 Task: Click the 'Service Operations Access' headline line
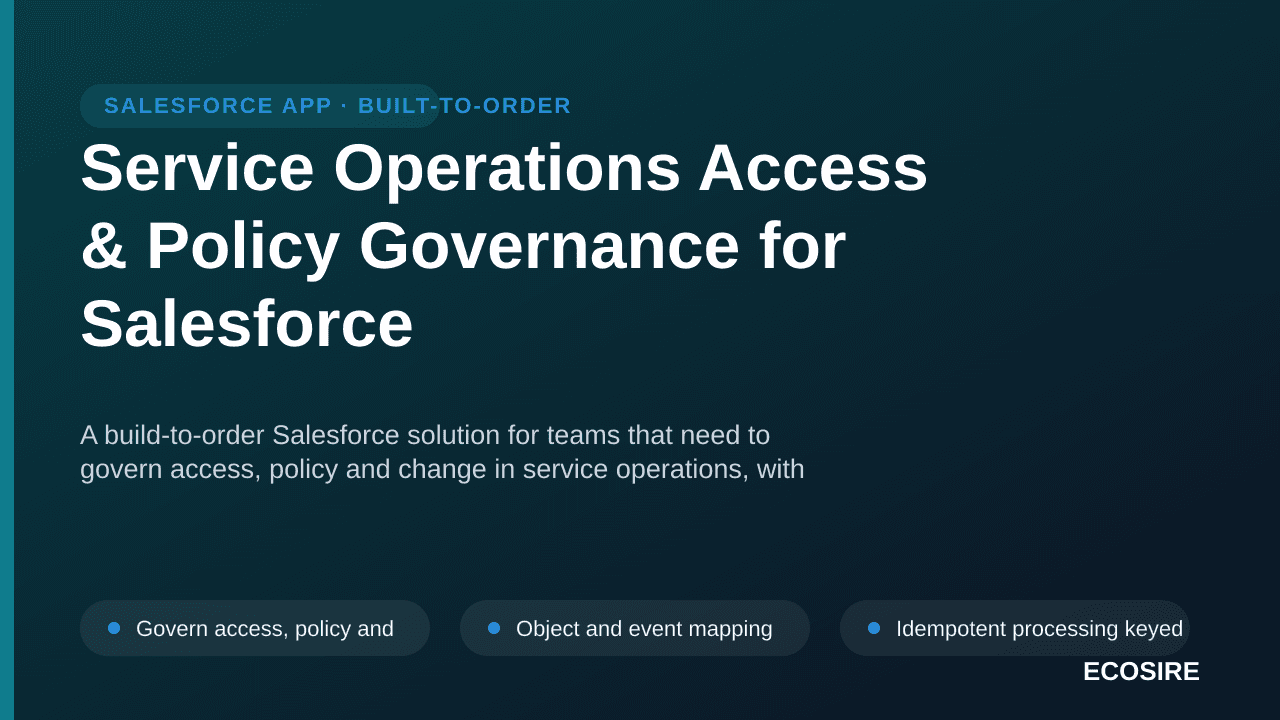pyautogui.click(x=504, y=168)
